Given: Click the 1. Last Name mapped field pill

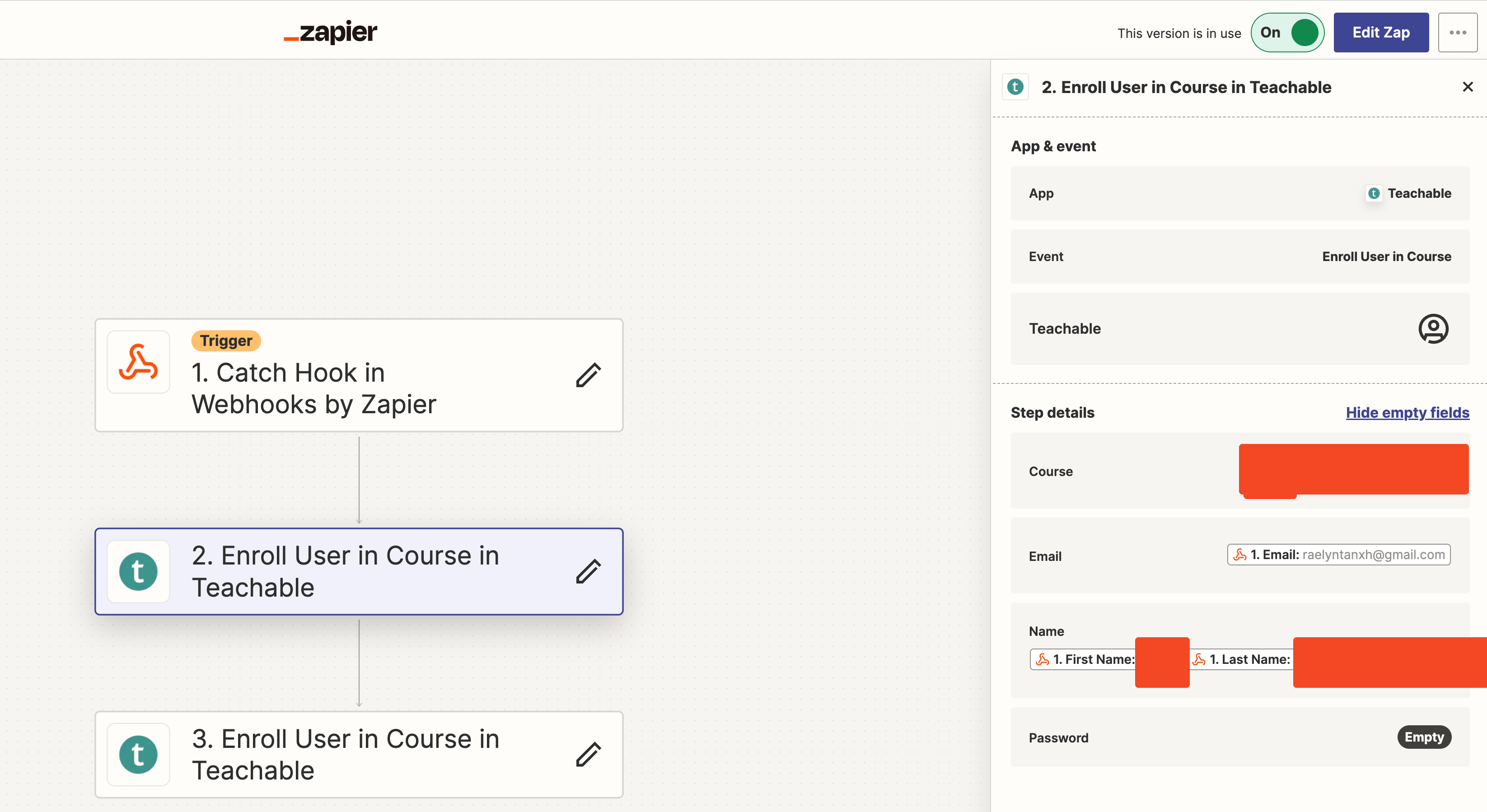Looking at the screenshot, I should [x=1241, y=659].
